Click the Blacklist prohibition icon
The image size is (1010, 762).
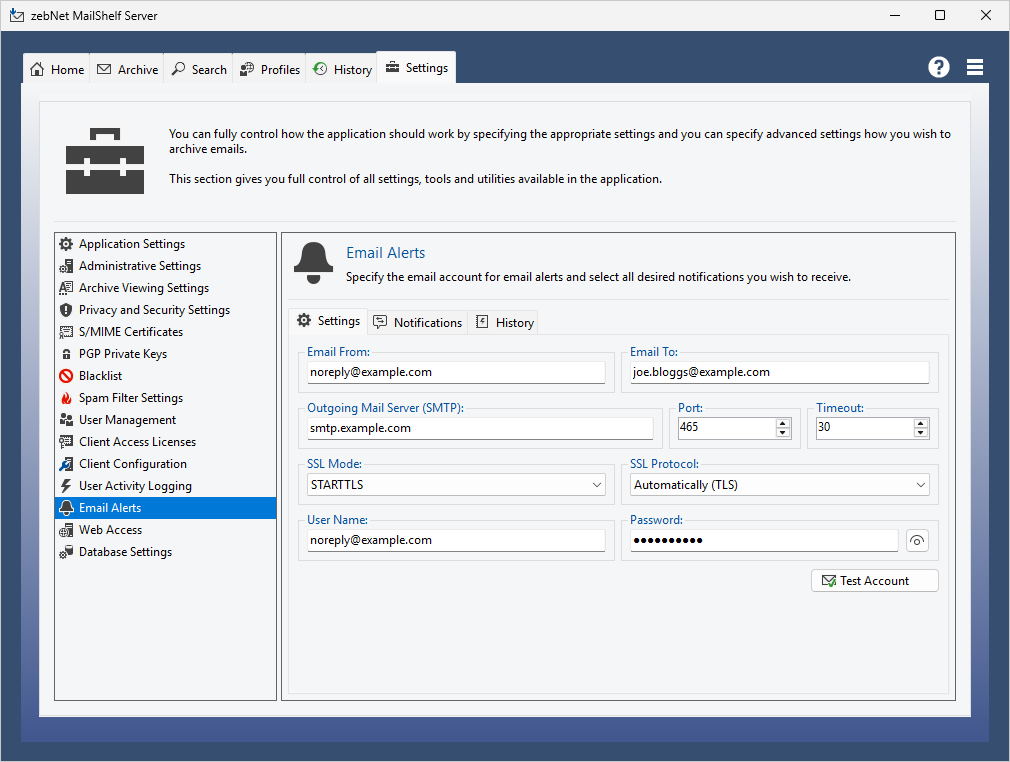point(66,376)
